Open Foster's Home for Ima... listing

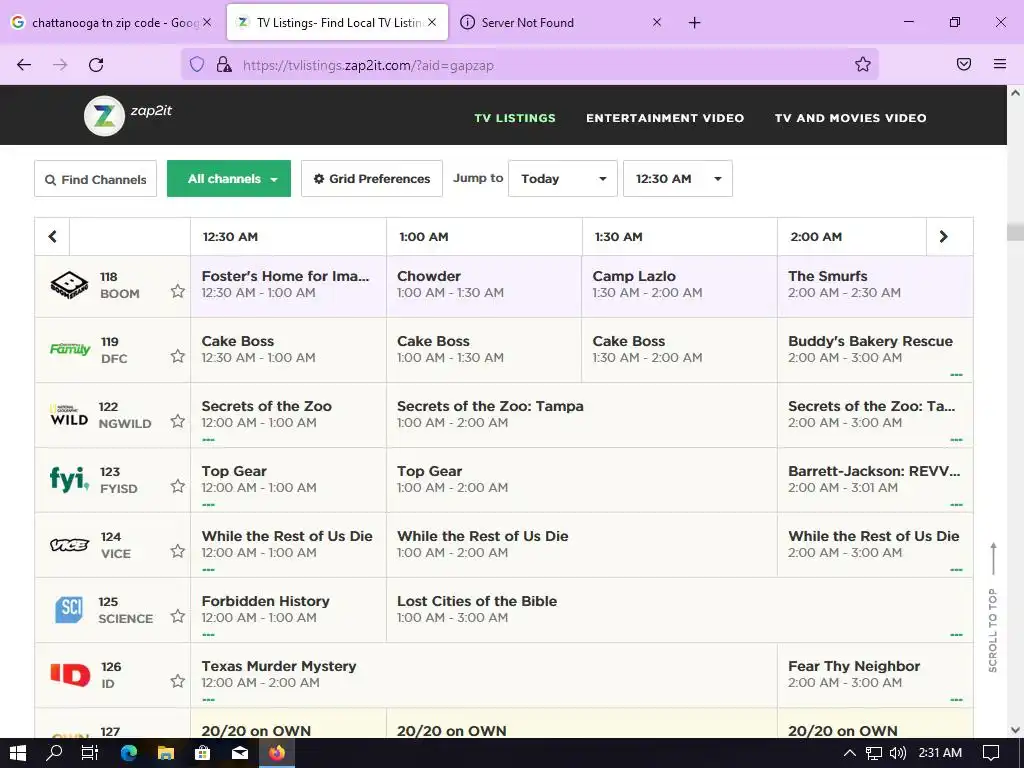[x=288, y=286]
